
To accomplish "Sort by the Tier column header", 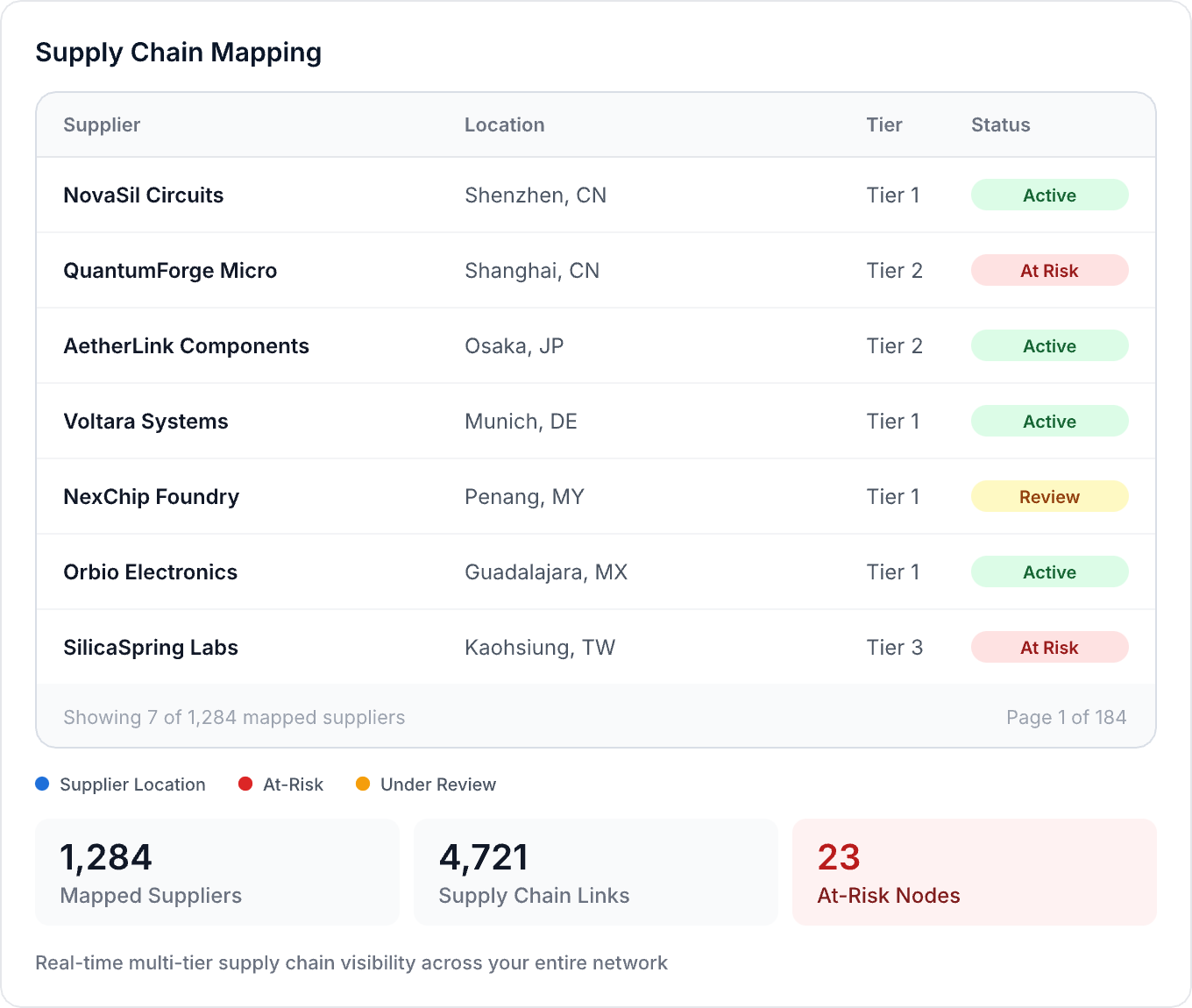I will [883, 124].
